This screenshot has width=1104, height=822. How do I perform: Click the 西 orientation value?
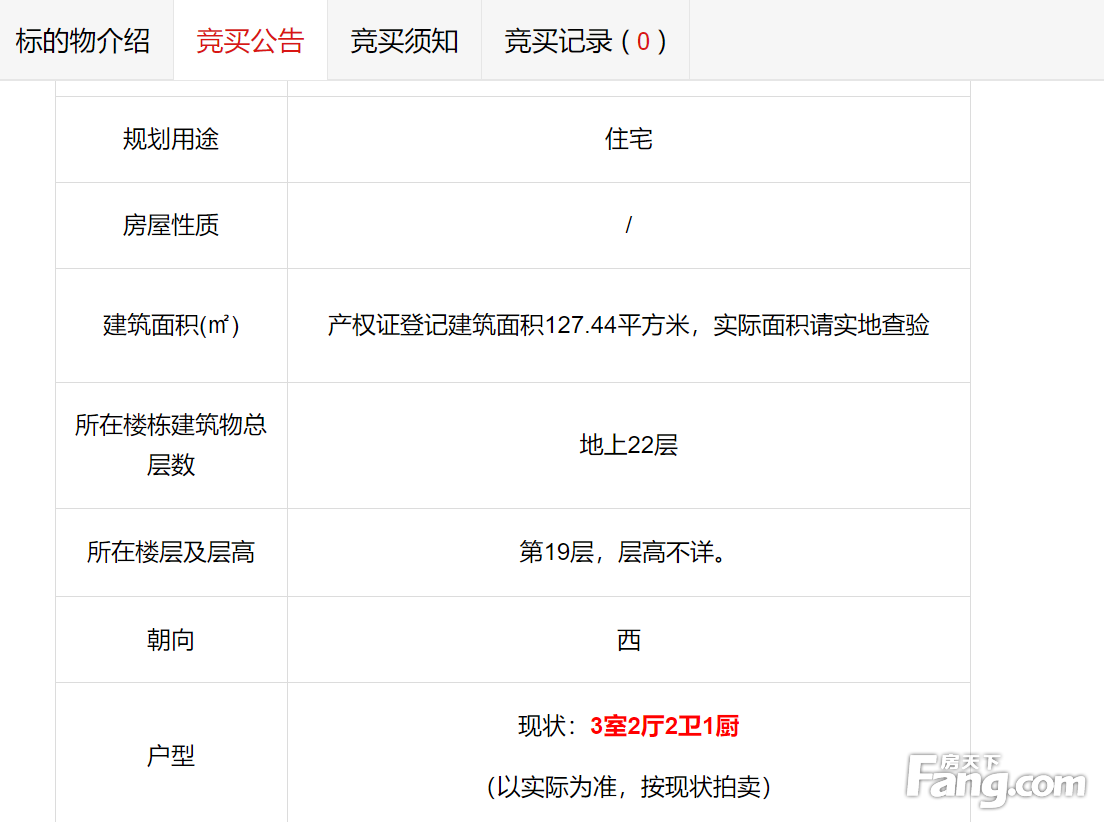629,640
